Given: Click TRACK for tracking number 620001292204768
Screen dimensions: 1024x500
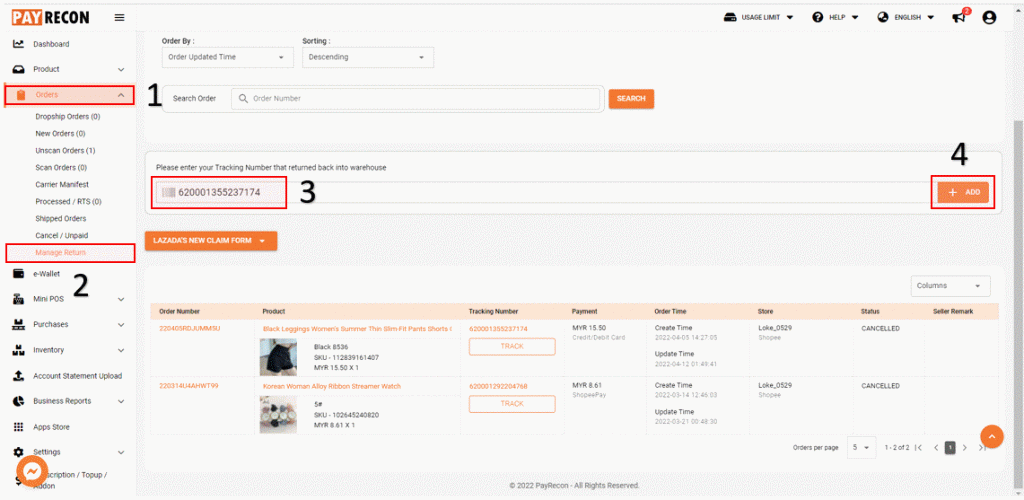Looking at the screenshot, I should (512, 404).
